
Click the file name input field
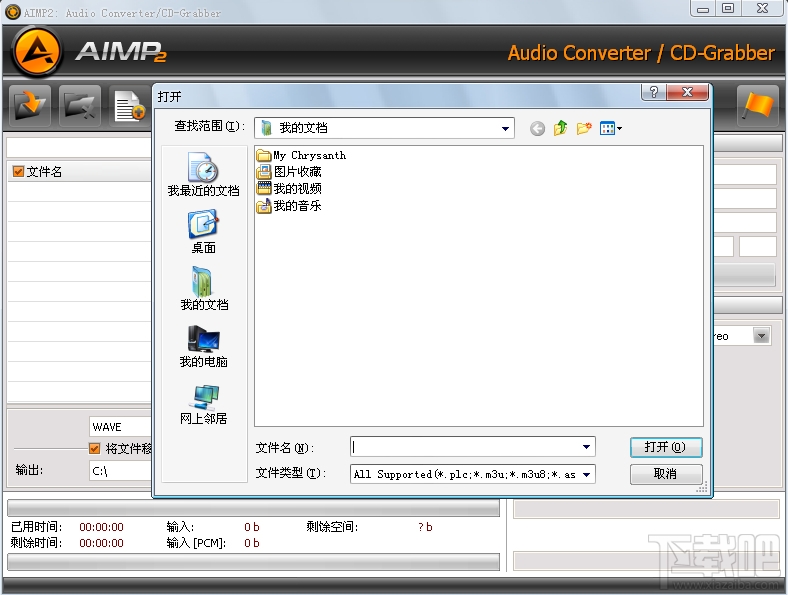(465, 447)
